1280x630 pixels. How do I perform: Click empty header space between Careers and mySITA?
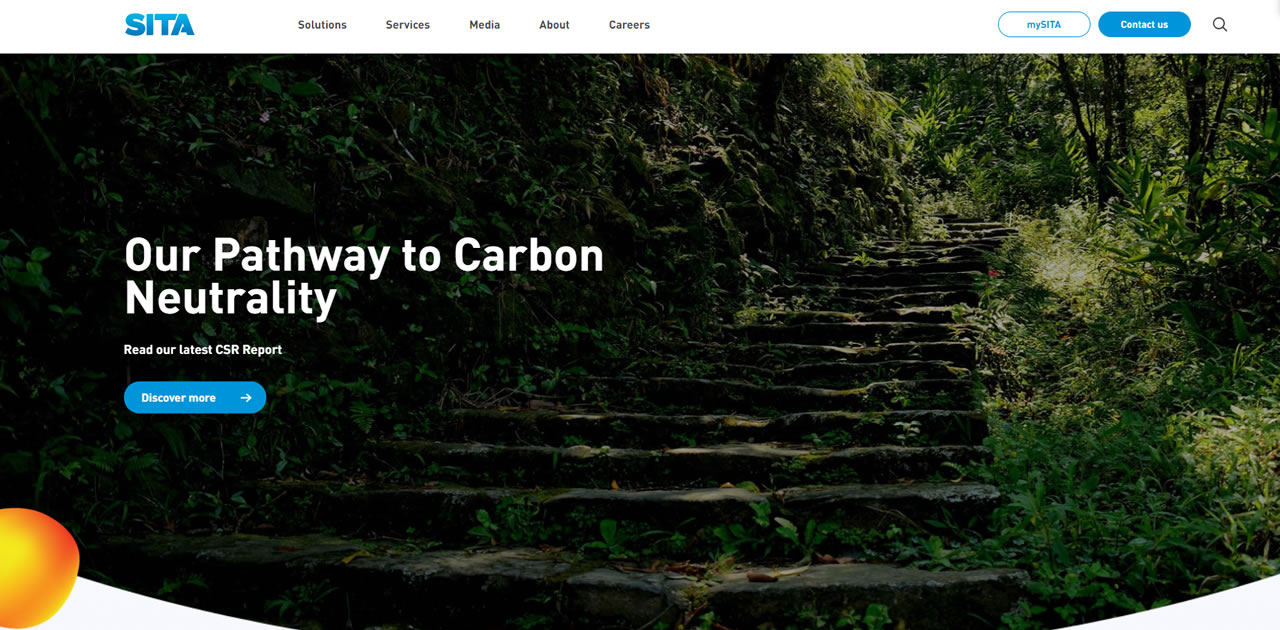pos(820,25)
